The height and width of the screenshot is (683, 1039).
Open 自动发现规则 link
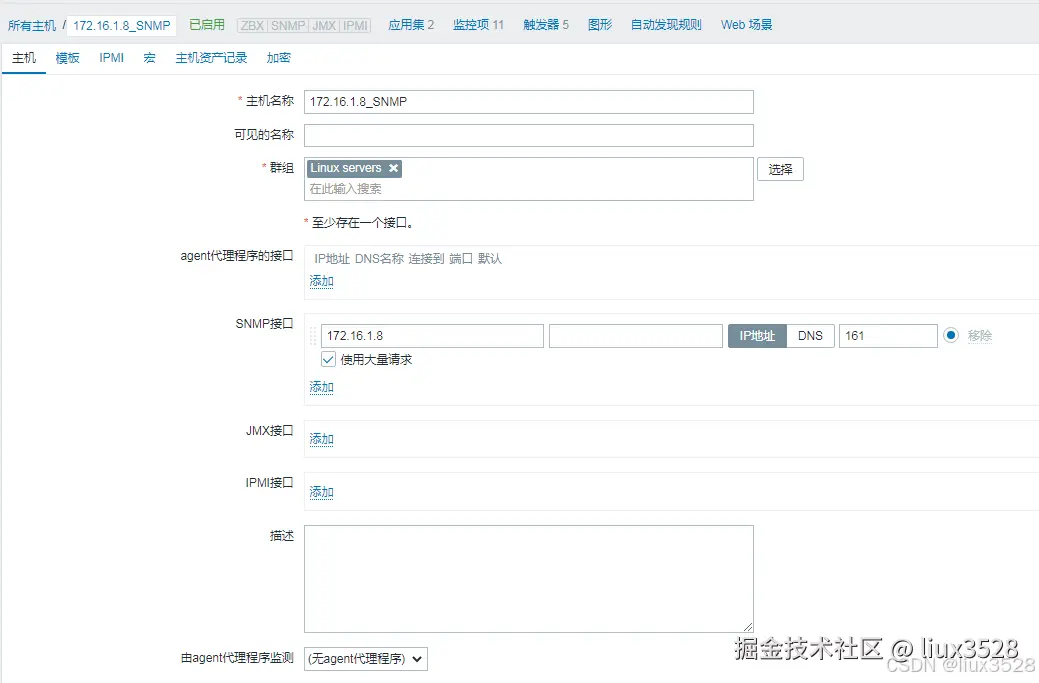coord(666,25)
